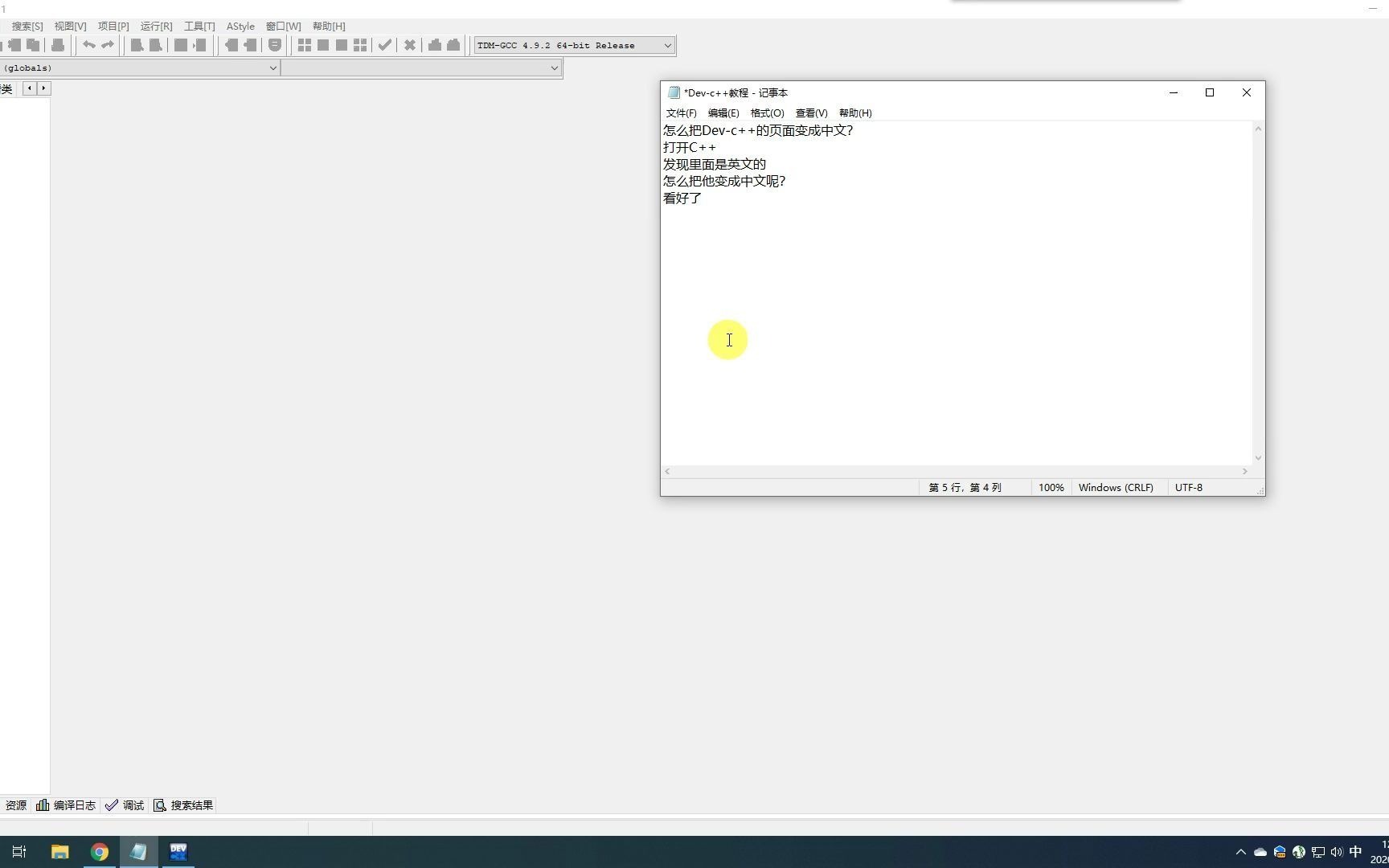
Task: Open Notepad's 编辑(E) menu
Action: pos(723,113)
